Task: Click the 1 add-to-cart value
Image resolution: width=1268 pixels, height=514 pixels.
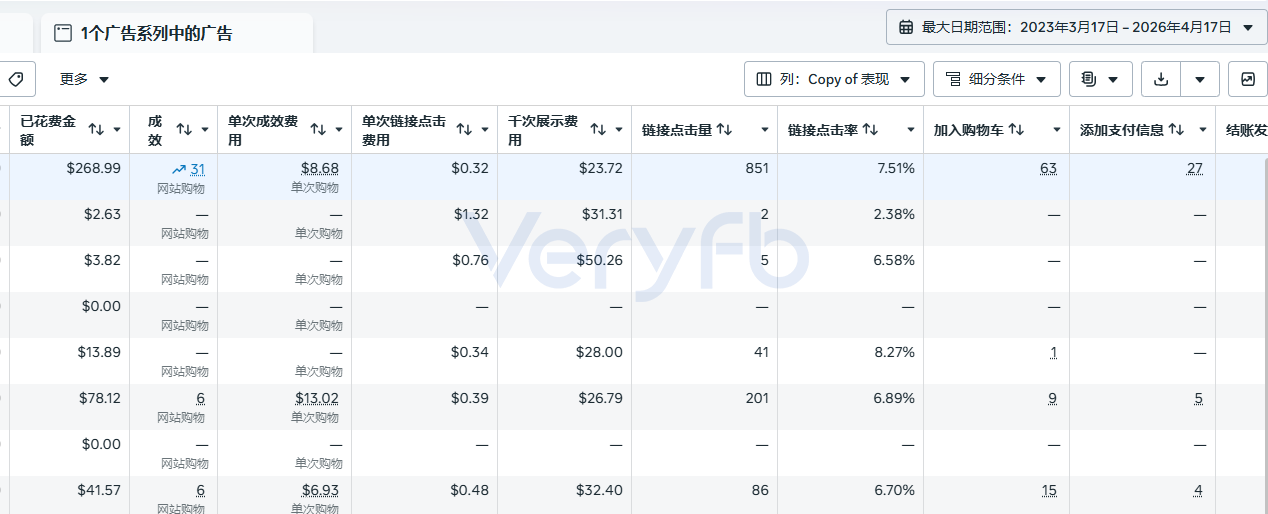Action: 1053,352
